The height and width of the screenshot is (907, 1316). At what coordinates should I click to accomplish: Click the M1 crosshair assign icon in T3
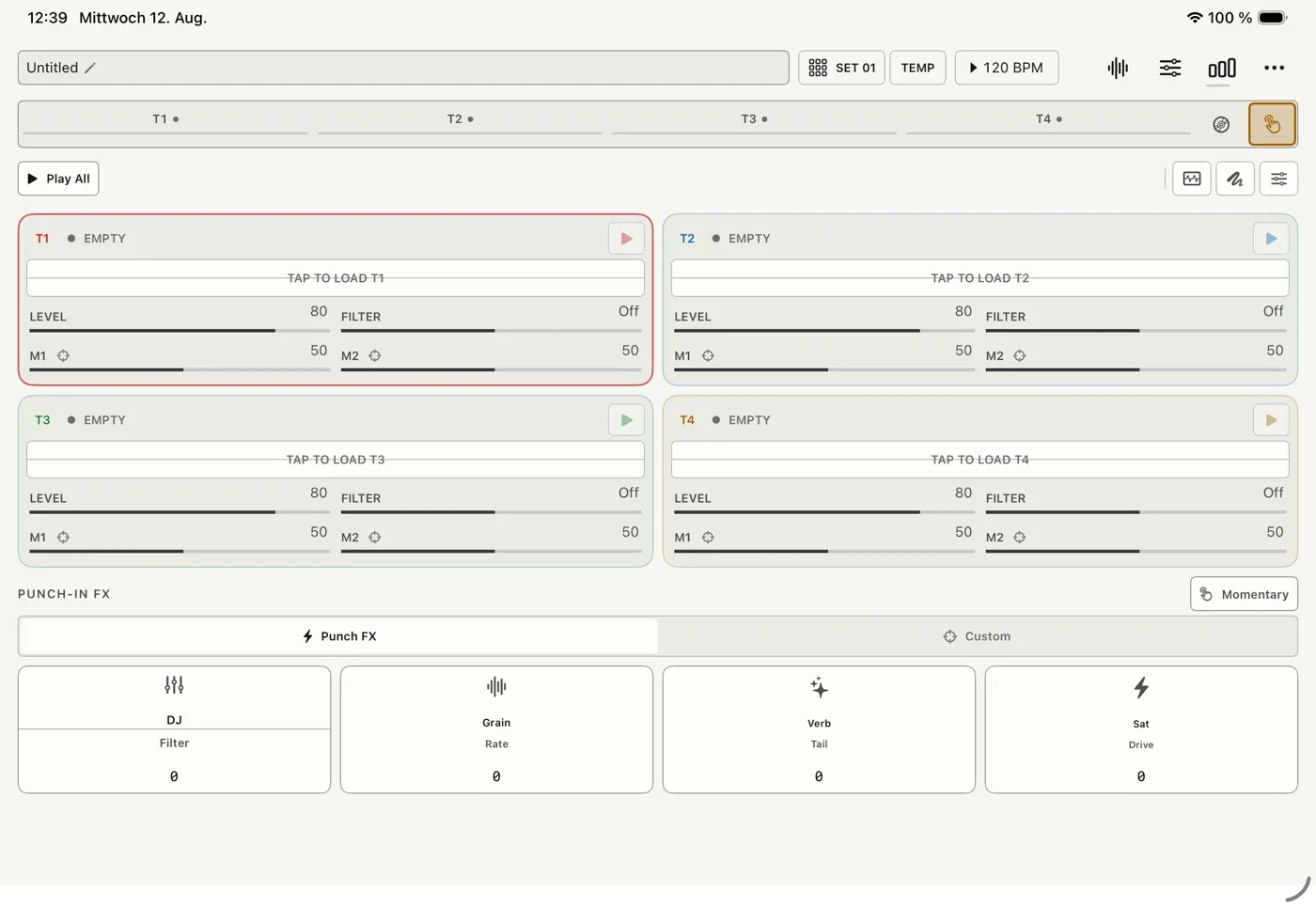point(63,538)
